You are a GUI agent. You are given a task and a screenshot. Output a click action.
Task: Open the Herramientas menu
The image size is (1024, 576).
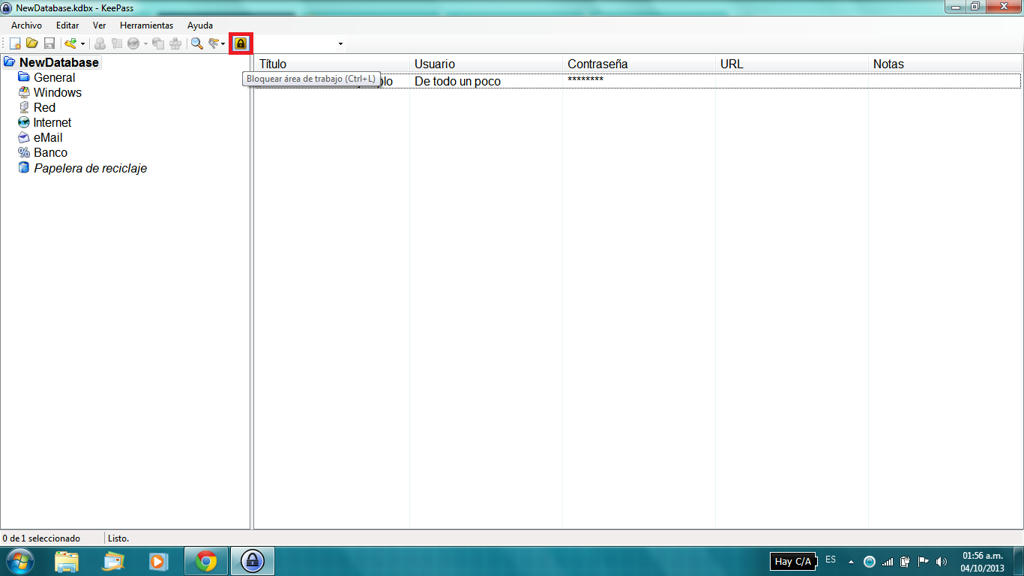coord(146,25)
